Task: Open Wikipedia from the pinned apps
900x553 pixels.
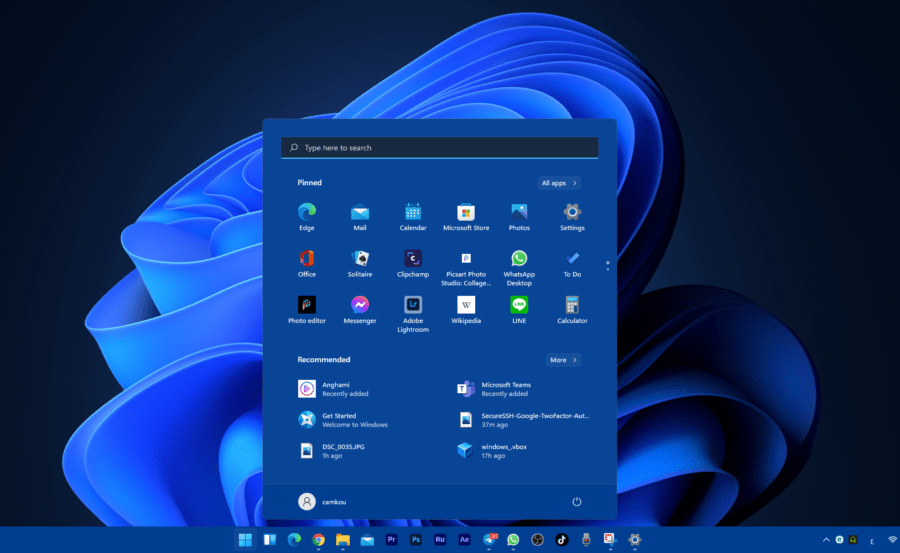Action: click(x=466, y=305)
